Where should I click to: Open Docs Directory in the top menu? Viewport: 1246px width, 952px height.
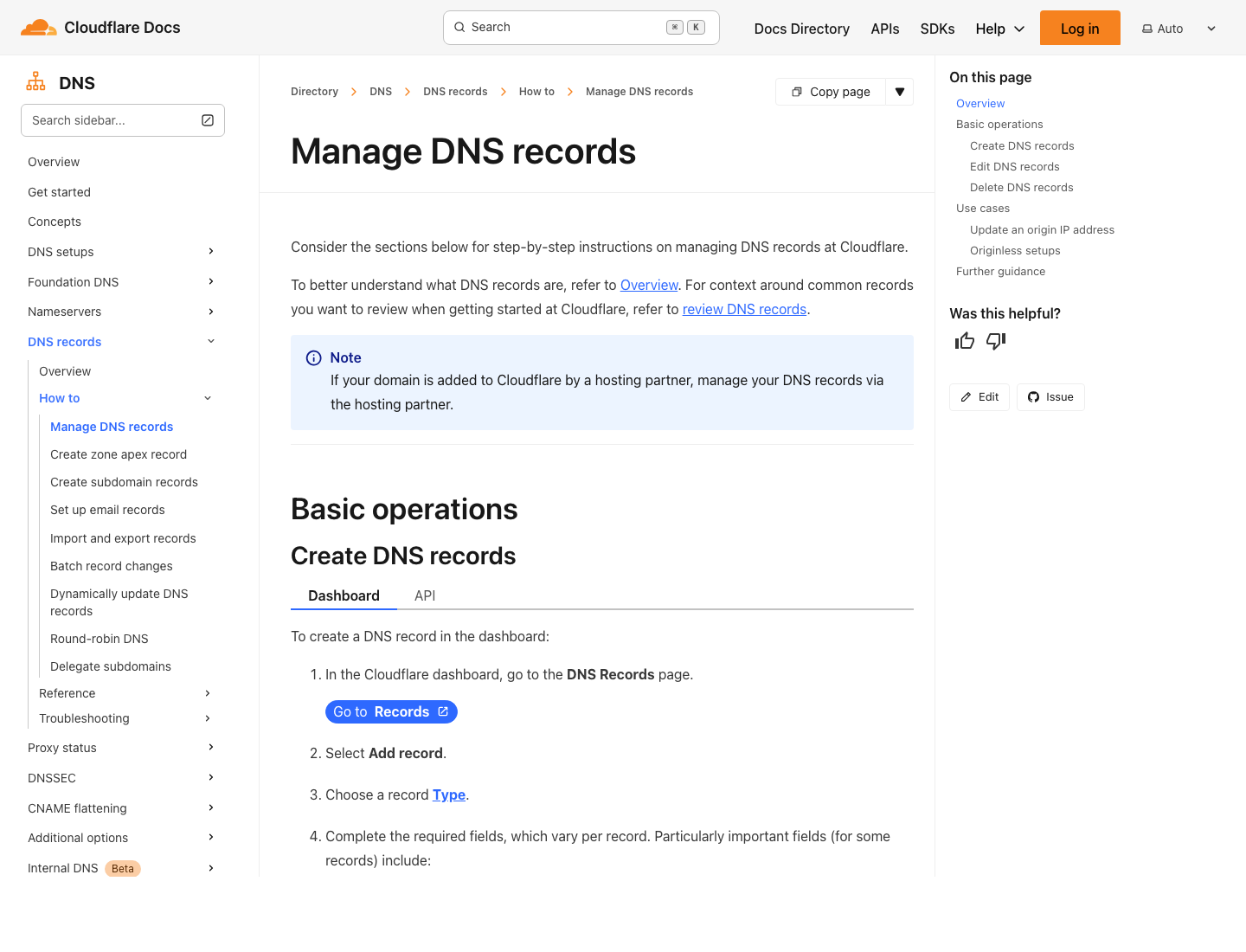pyautogui.click(x=801, y=28)
